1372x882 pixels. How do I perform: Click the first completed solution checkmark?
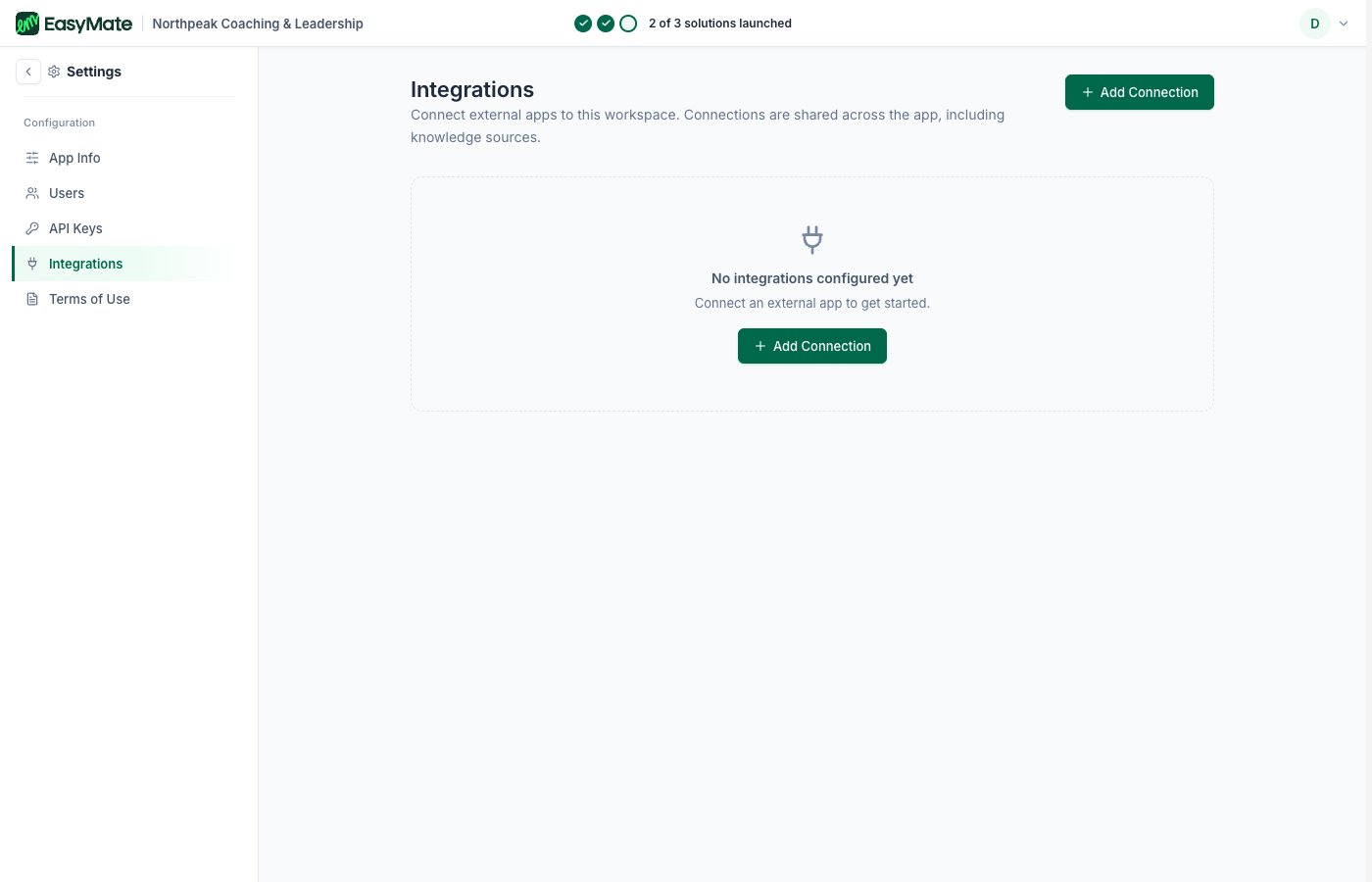click(583, 24)
